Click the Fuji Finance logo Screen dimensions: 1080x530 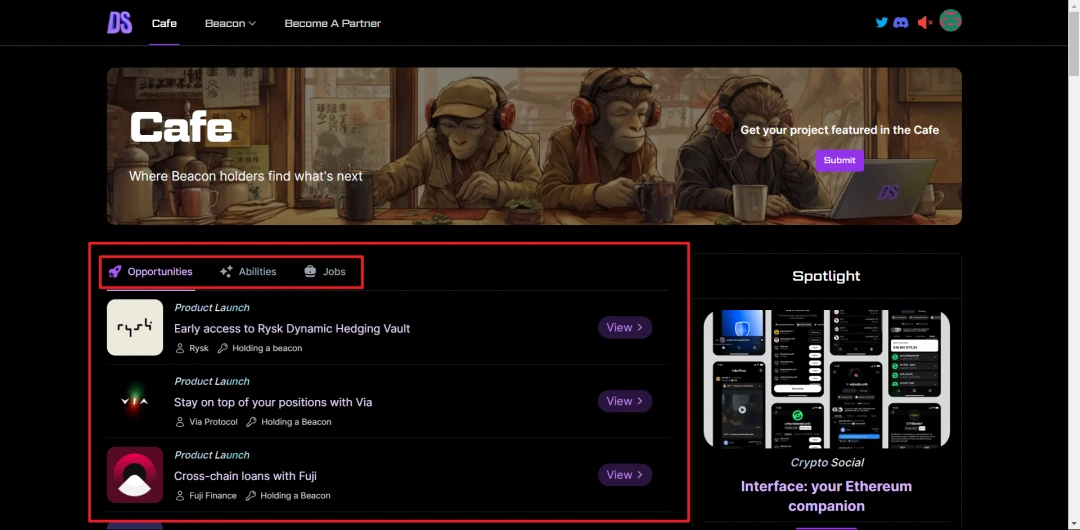point(135,475)
